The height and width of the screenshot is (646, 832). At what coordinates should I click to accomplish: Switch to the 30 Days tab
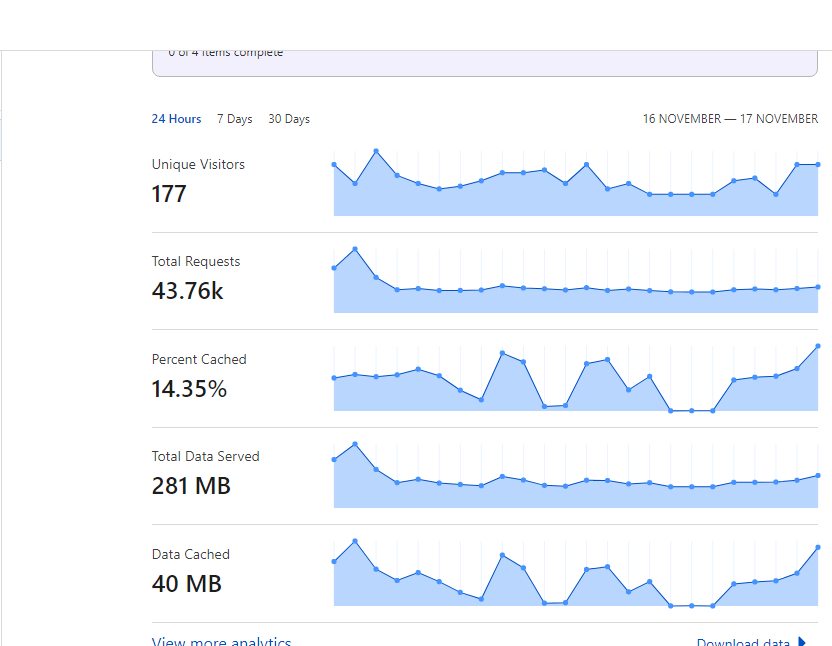[x=289, y=119]
